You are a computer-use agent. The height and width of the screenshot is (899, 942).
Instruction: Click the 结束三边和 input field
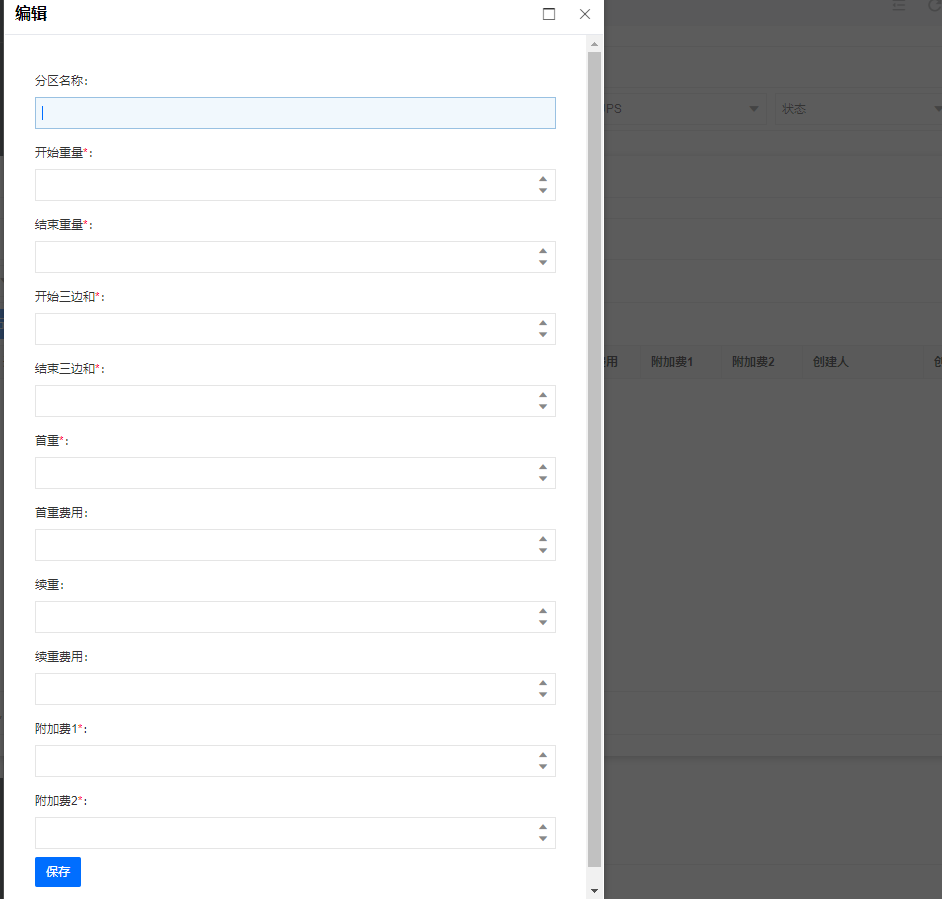pos(295,401)
